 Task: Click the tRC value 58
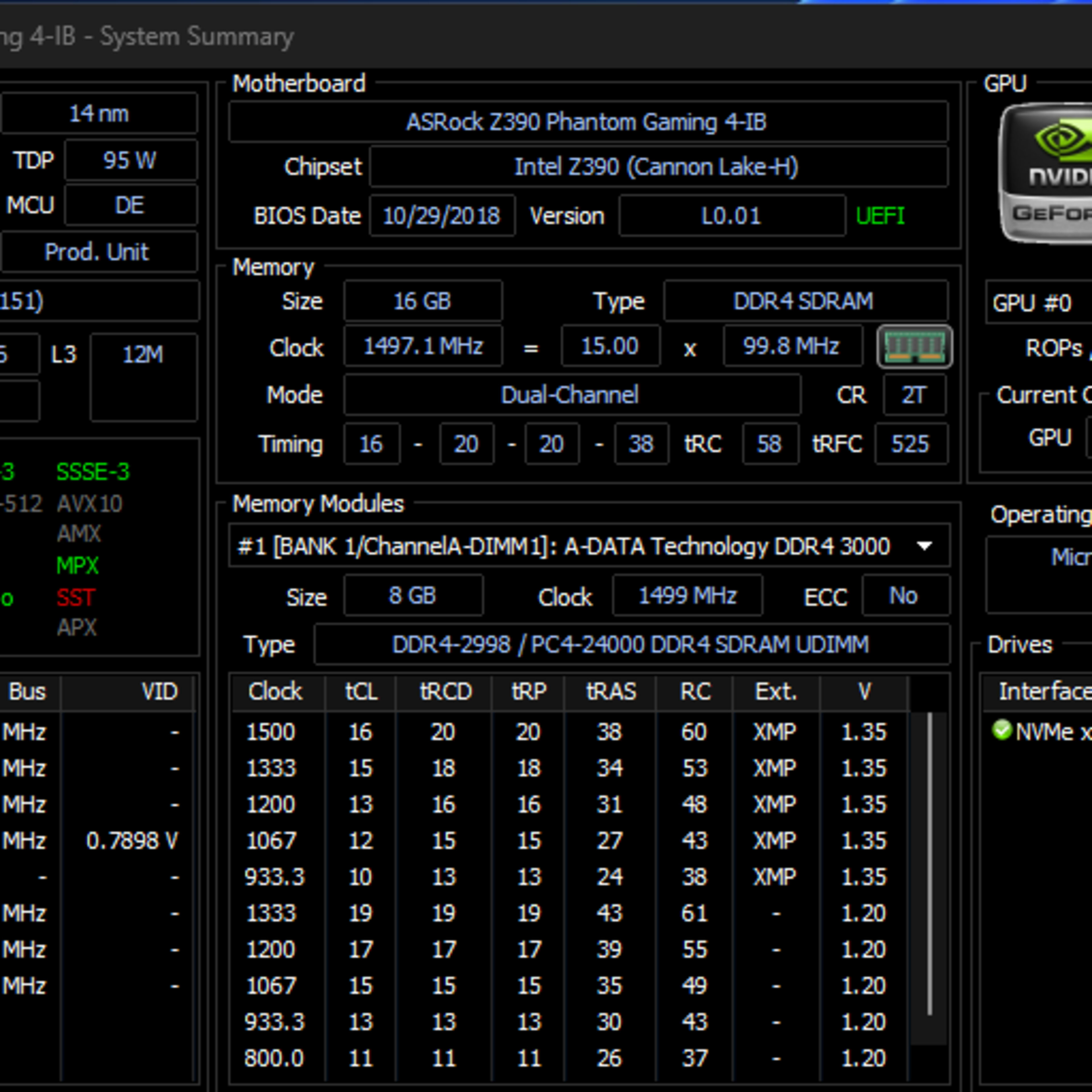pos(770,444)
